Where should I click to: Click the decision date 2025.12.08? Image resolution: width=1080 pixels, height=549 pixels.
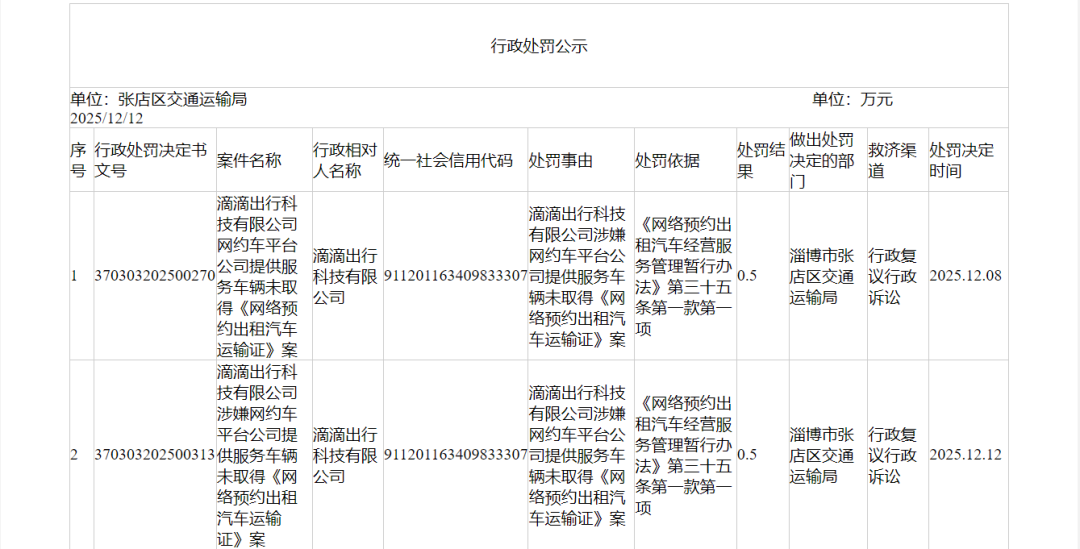point(966,276)
